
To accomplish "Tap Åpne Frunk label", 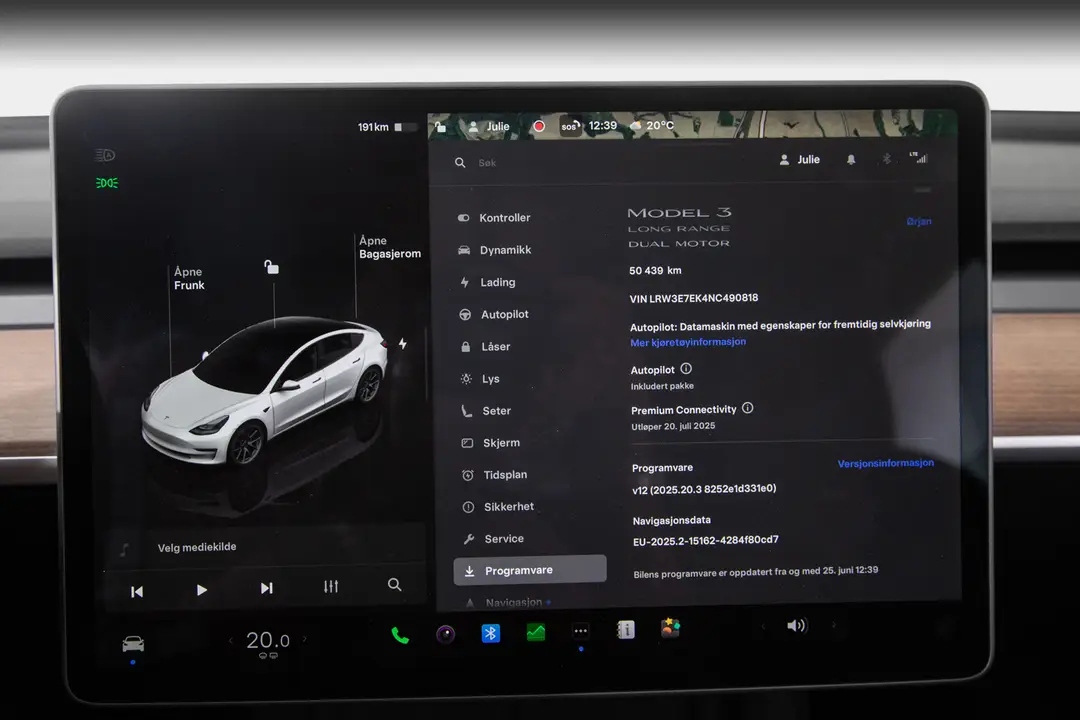I will tap(189, 278).
